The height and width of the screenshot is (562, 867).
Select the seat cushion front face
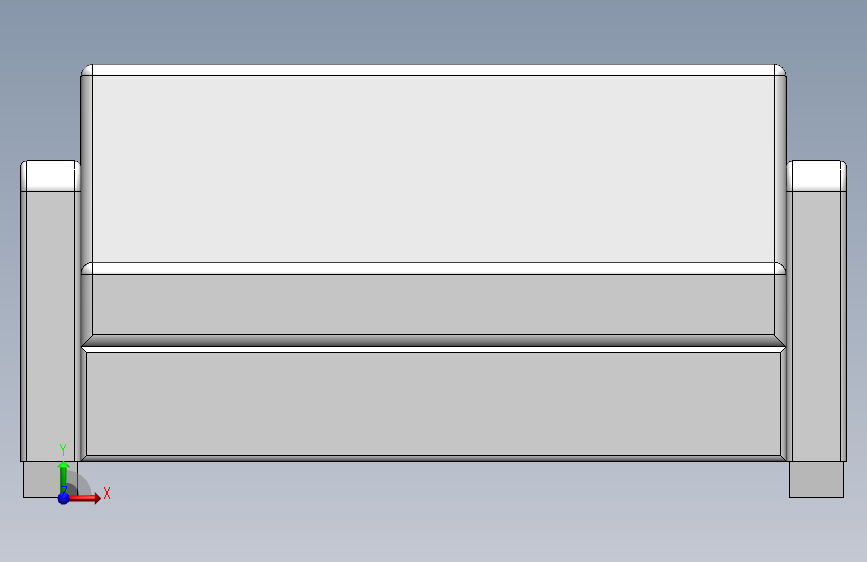point(433,304)
